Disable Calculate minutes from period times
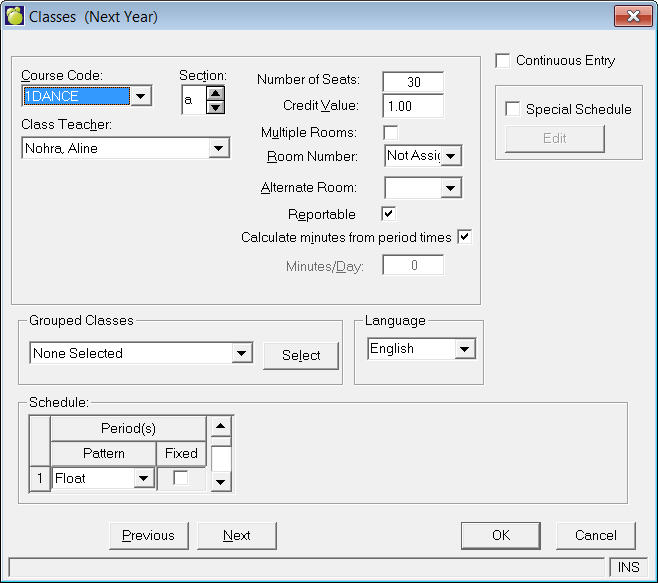The width and height of the screenshot is (658, 583). point(464,237)
